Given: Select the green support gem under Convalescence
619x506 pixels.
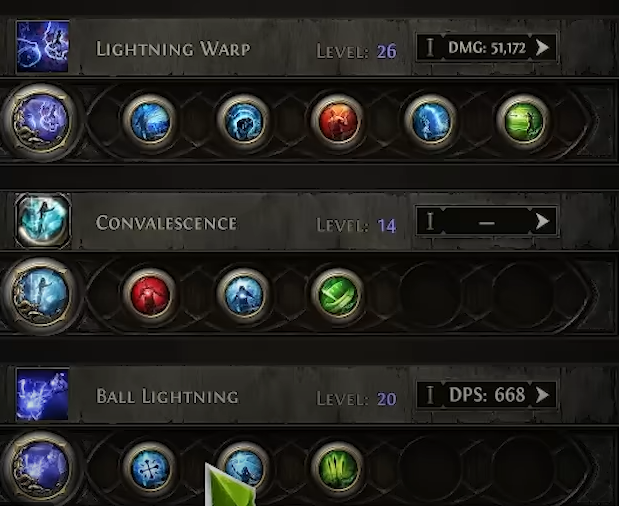Looking at the screenshot, I should tap(337, 295).
